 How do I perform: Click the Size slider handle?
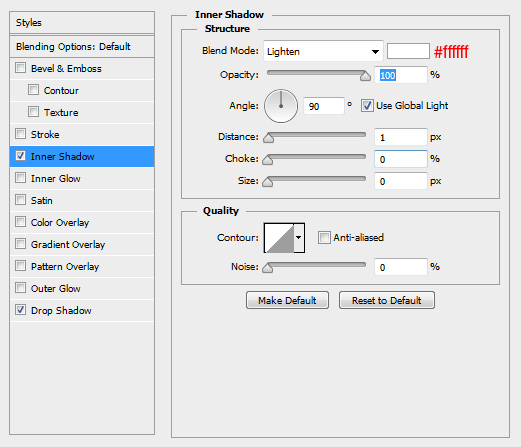[267, 182]
